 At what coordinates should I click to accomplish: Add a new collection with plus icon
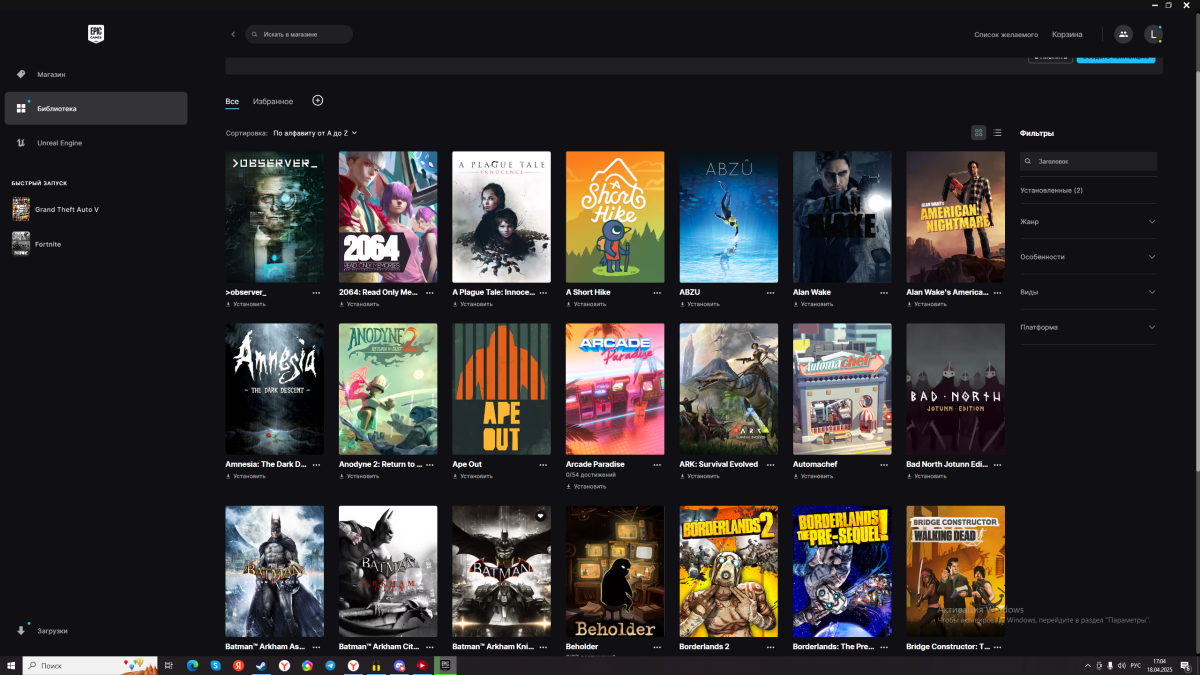(x=318, y=101)
